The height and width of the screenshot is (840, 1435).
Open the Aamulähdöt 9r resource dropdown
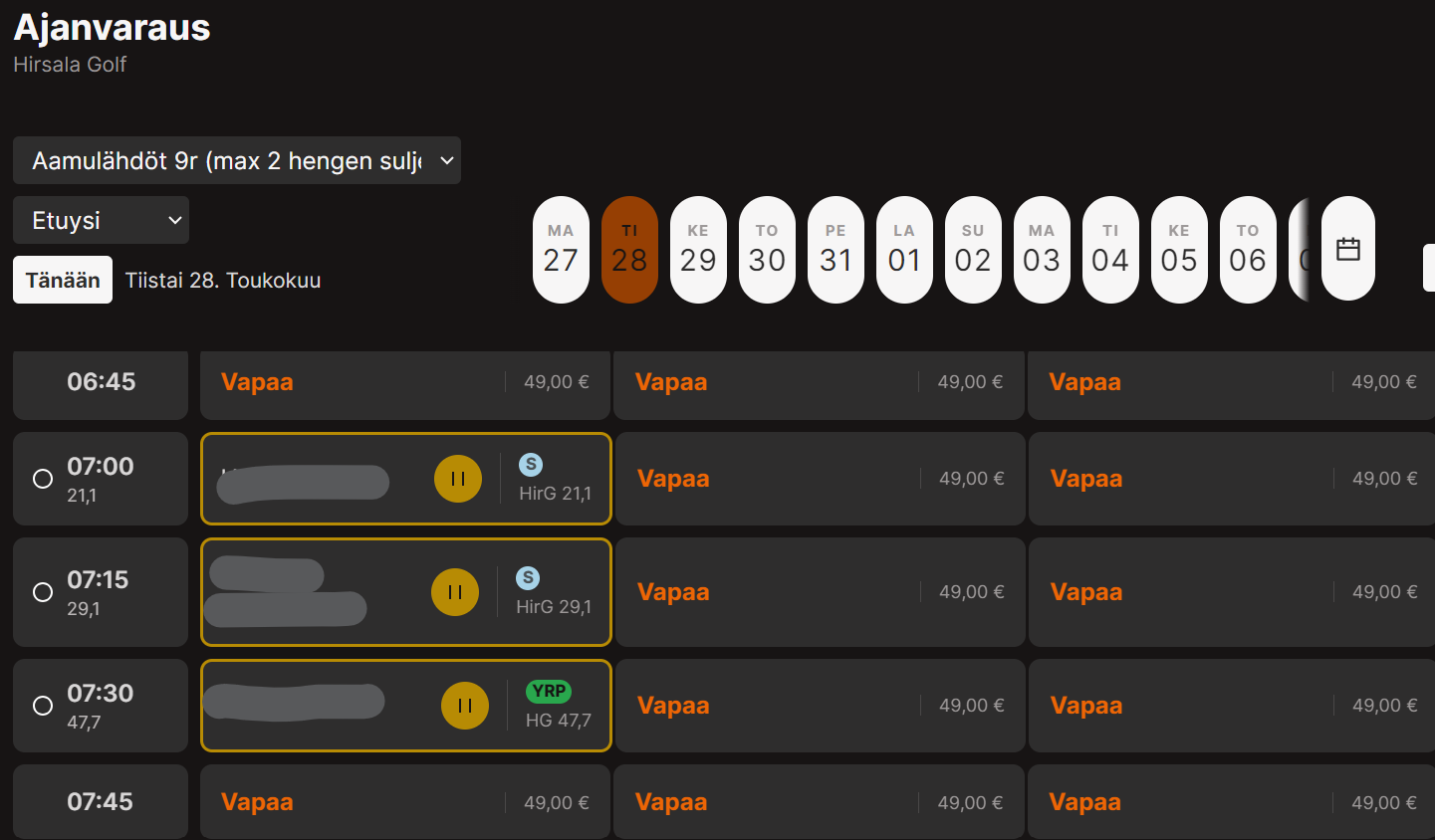237,160
